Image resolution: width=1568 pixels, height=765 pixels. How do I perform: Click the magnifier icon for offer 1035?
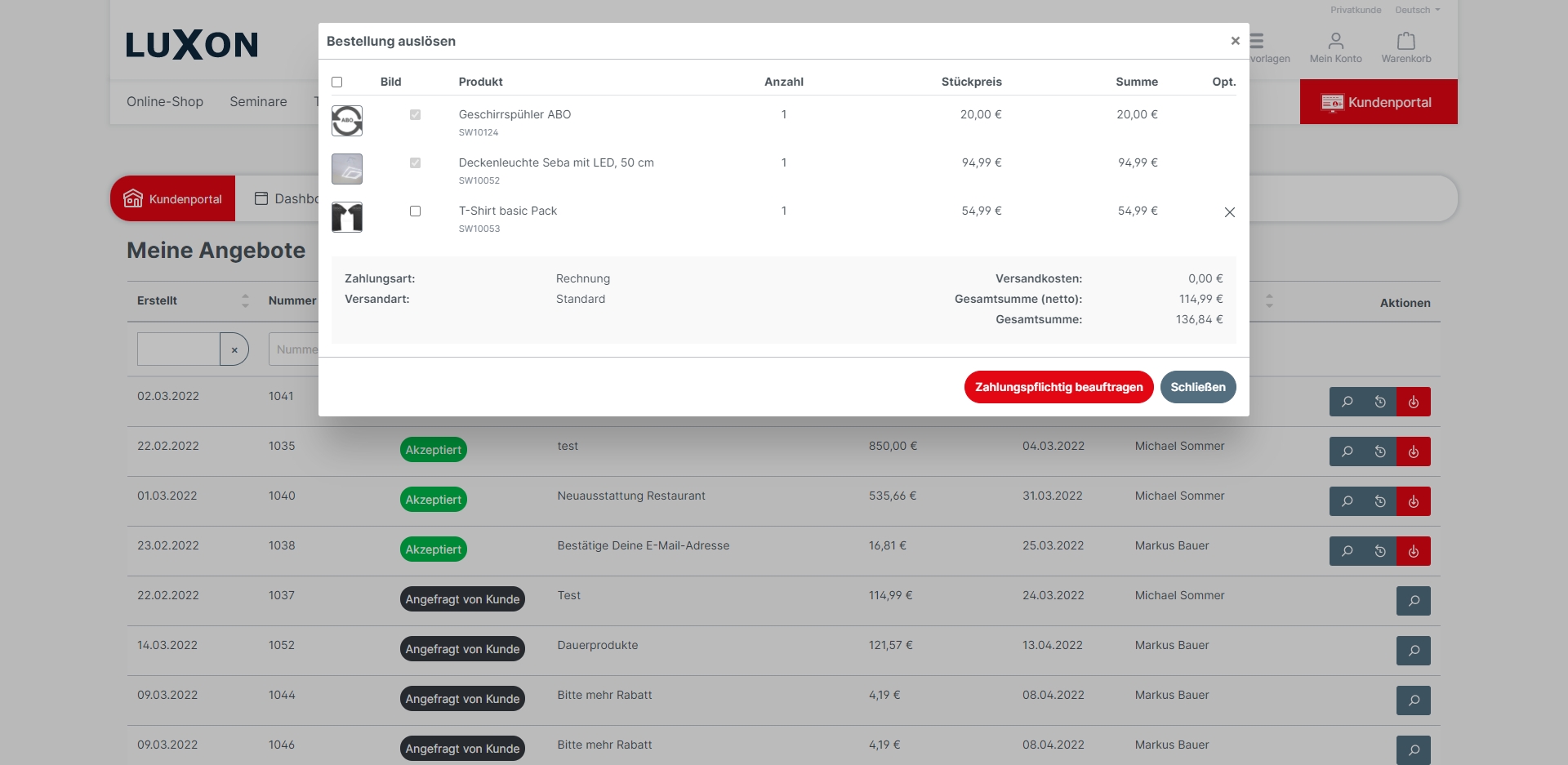pos(1347,451)
